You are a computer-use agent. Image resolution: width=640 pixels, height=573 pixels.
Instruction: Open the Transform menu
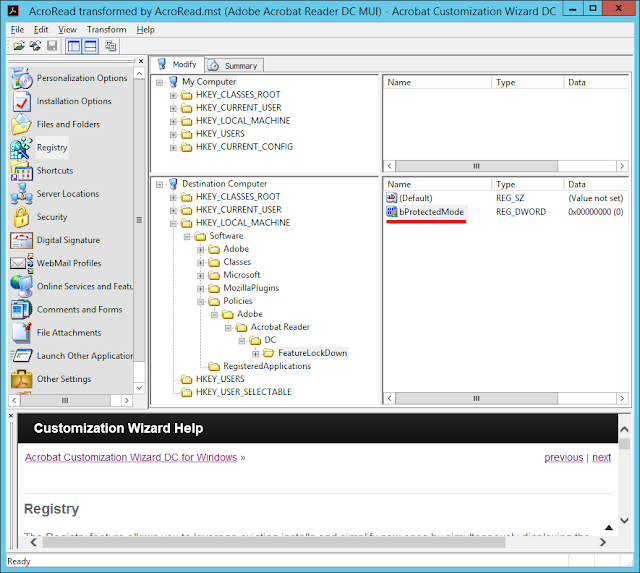click(x=107, y=30)
